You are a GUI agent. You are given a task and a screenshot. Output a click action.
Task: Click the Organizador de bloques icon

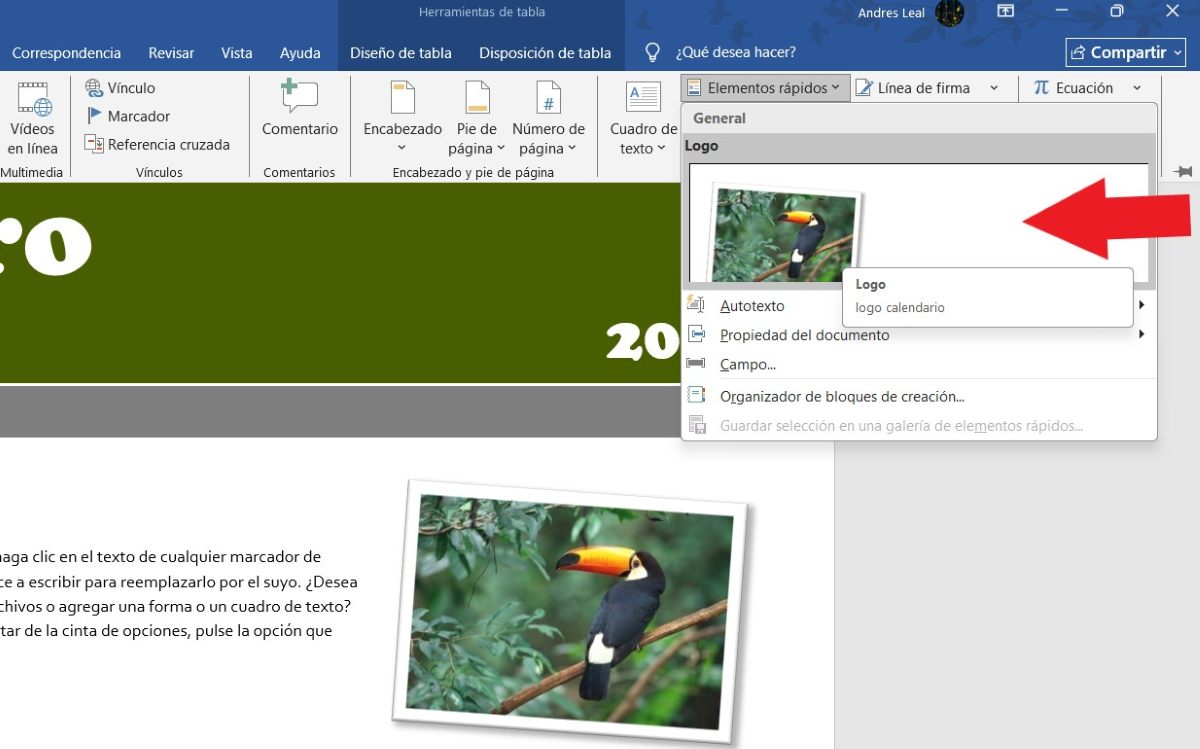pyautogui.click(x=696, y=396)
